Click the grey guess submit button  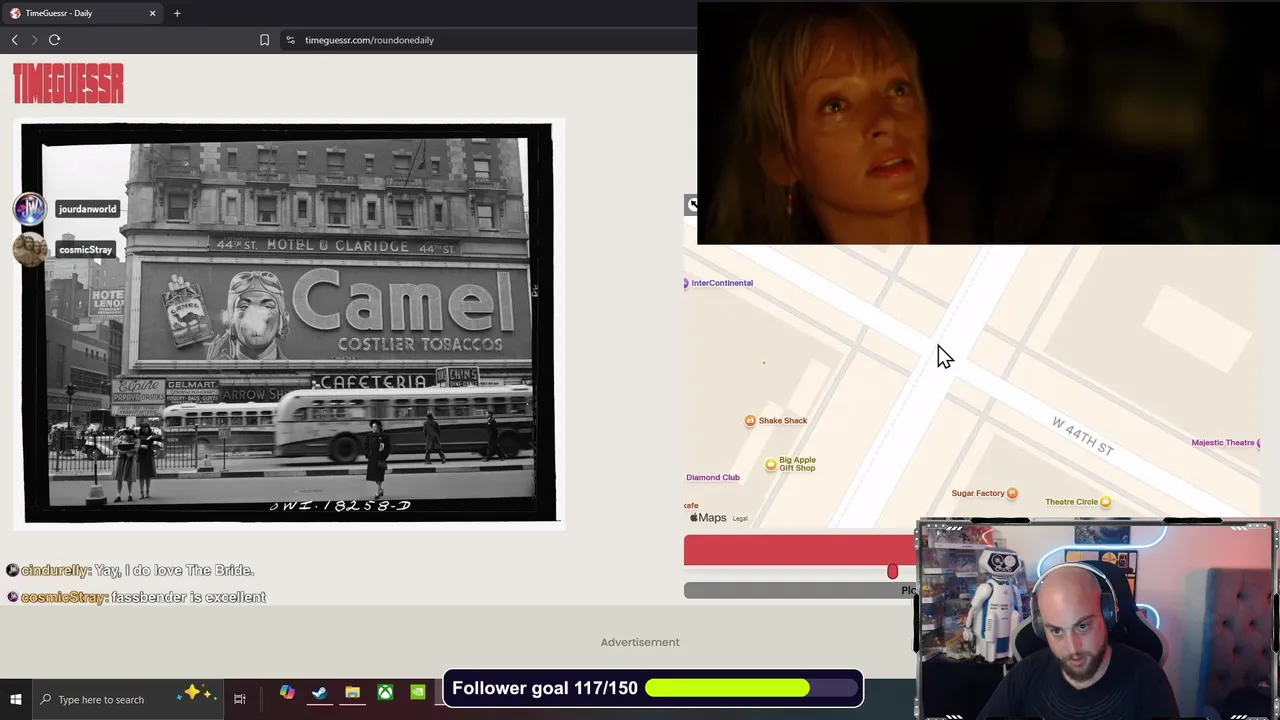[800, 590]
